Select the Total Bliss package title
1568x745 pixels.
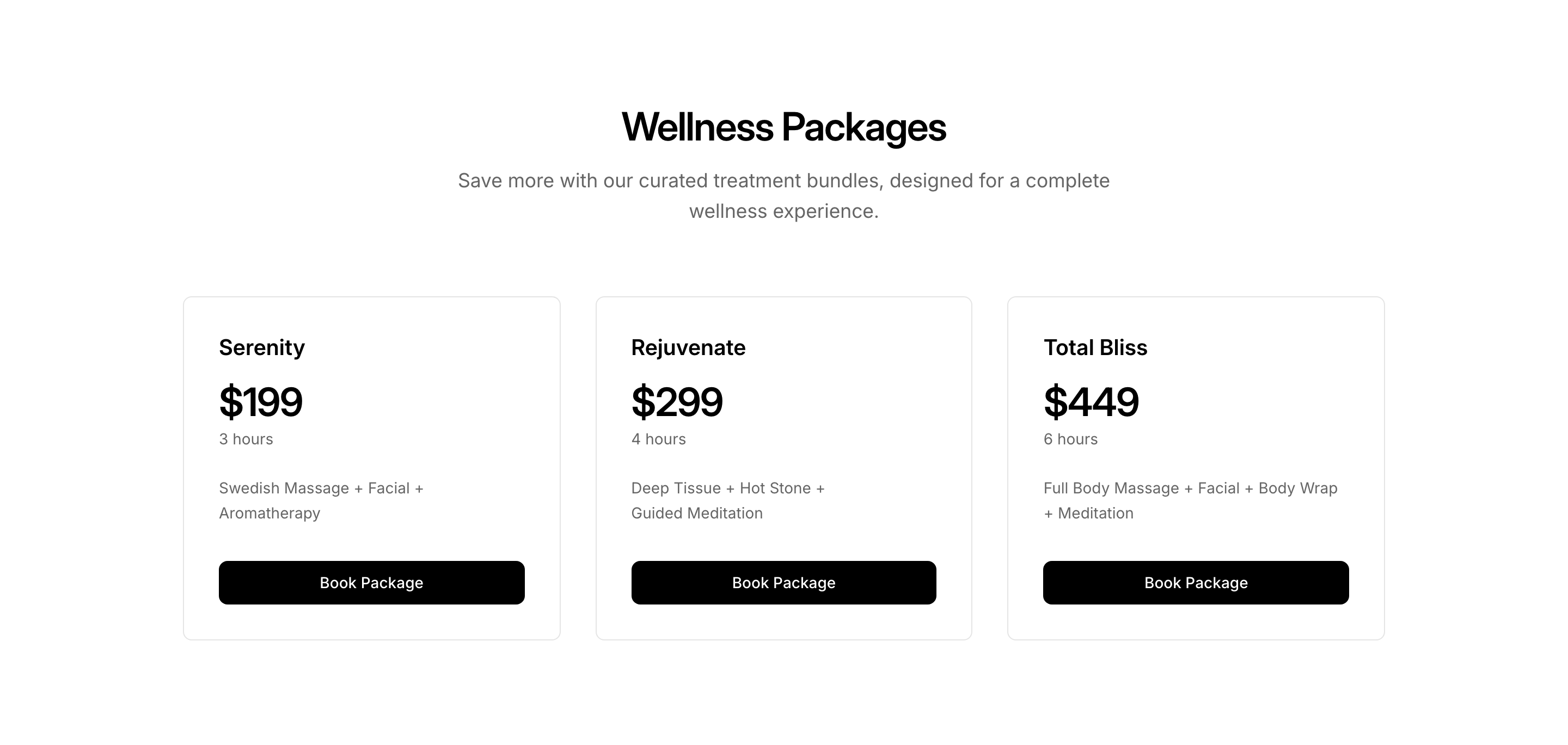[1095, 347]
